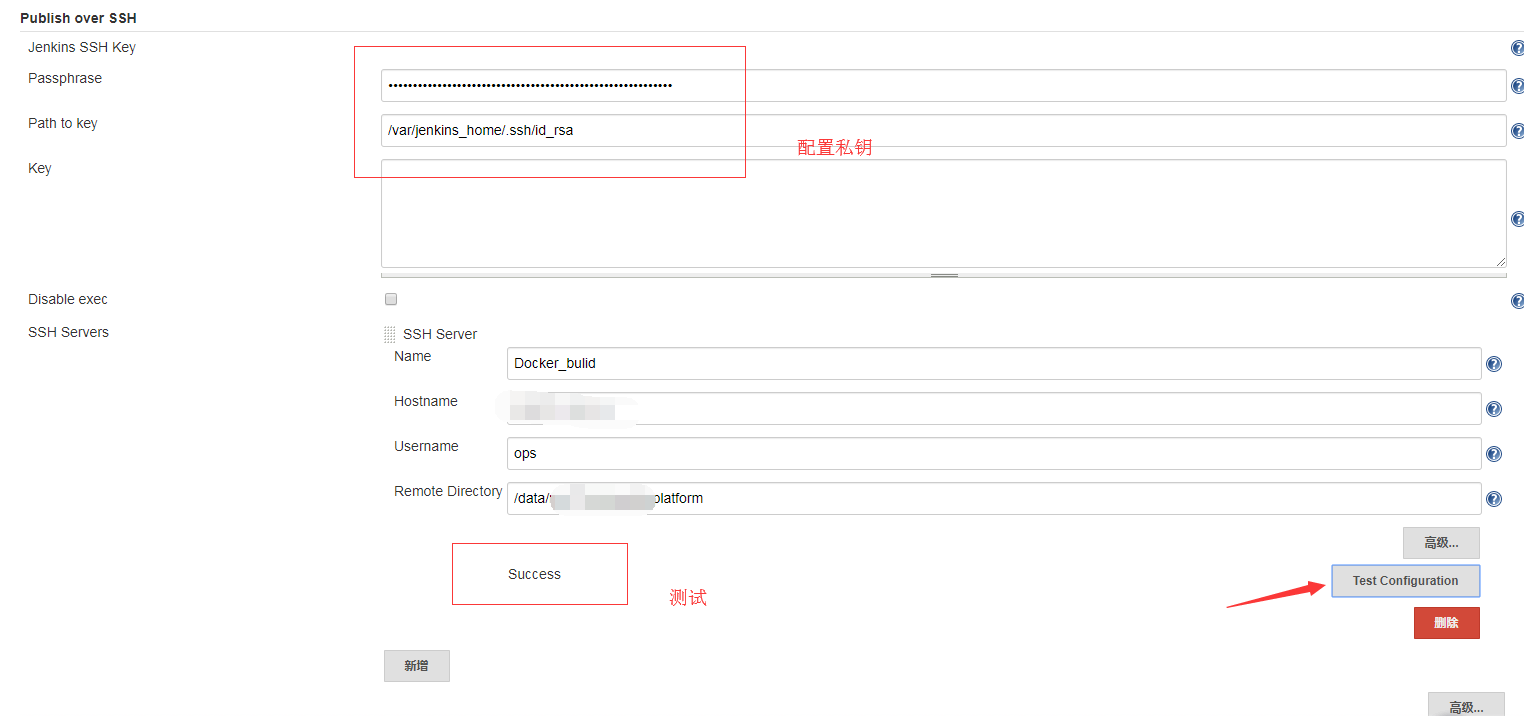This screenshot has height=716, width=1524.
Task: Click the Test Configuration button
Action: [x=1404, y=581]
